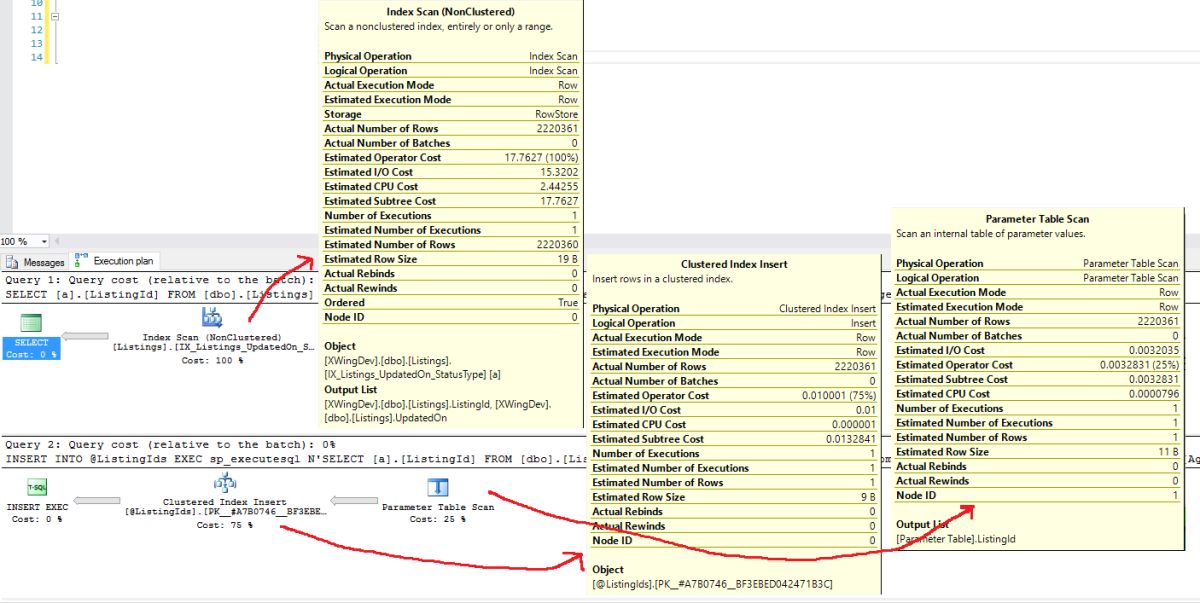Click the 'Parameter Table Scan' tooltip title
This screenshot has height=603, width=1200.
pyautogui.click(x=1037, y=219)
